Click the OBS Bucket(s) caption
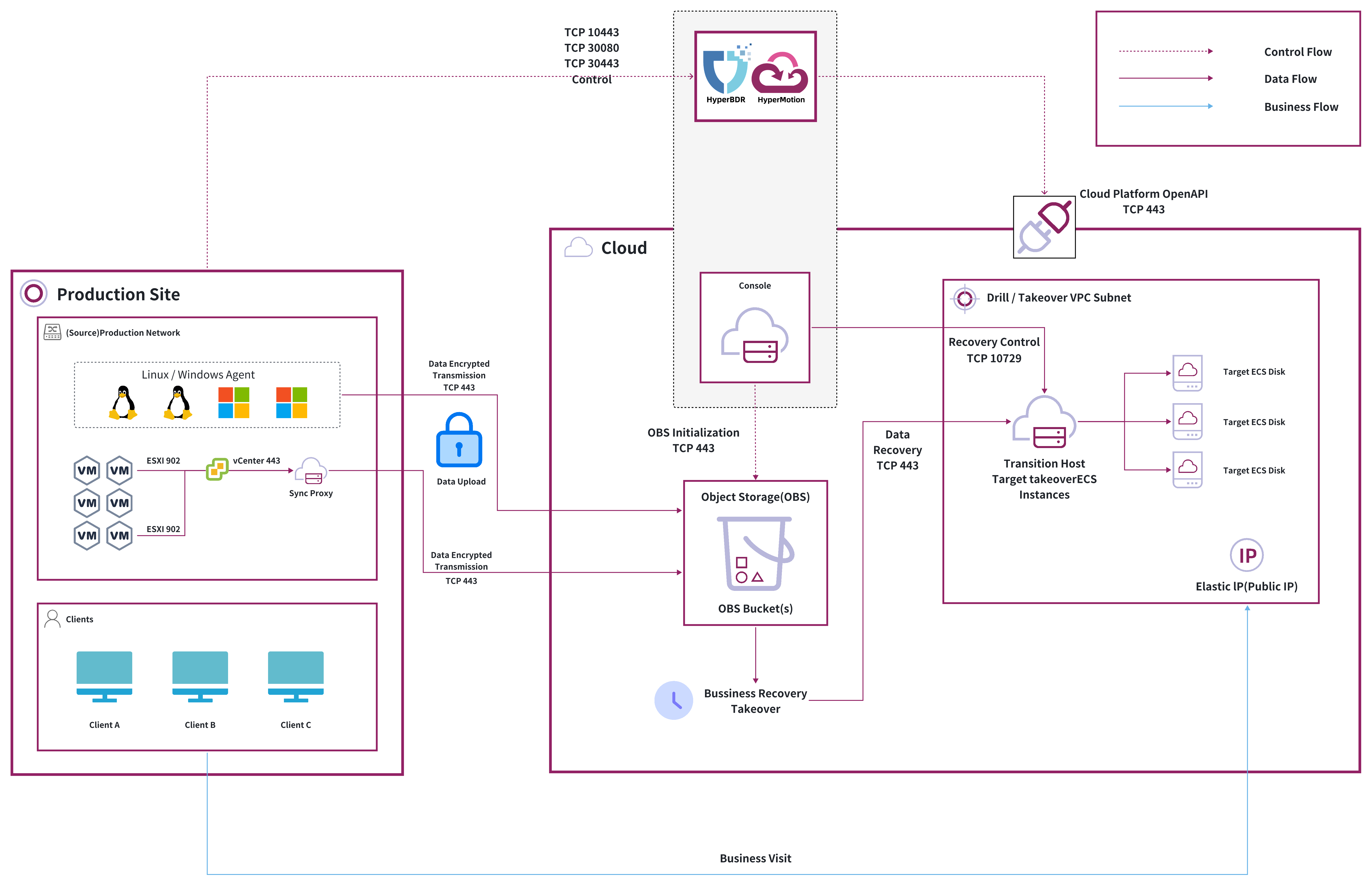This screenshot has height=889, width=1372. point(755,608)
